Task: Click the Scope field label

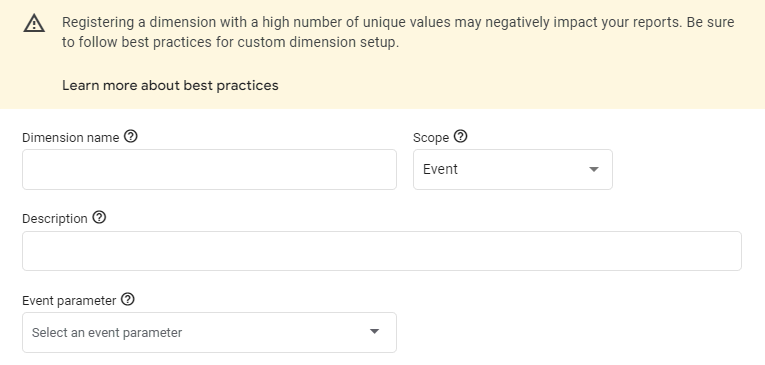Action: pyautogui.click(x=431, y=138)
